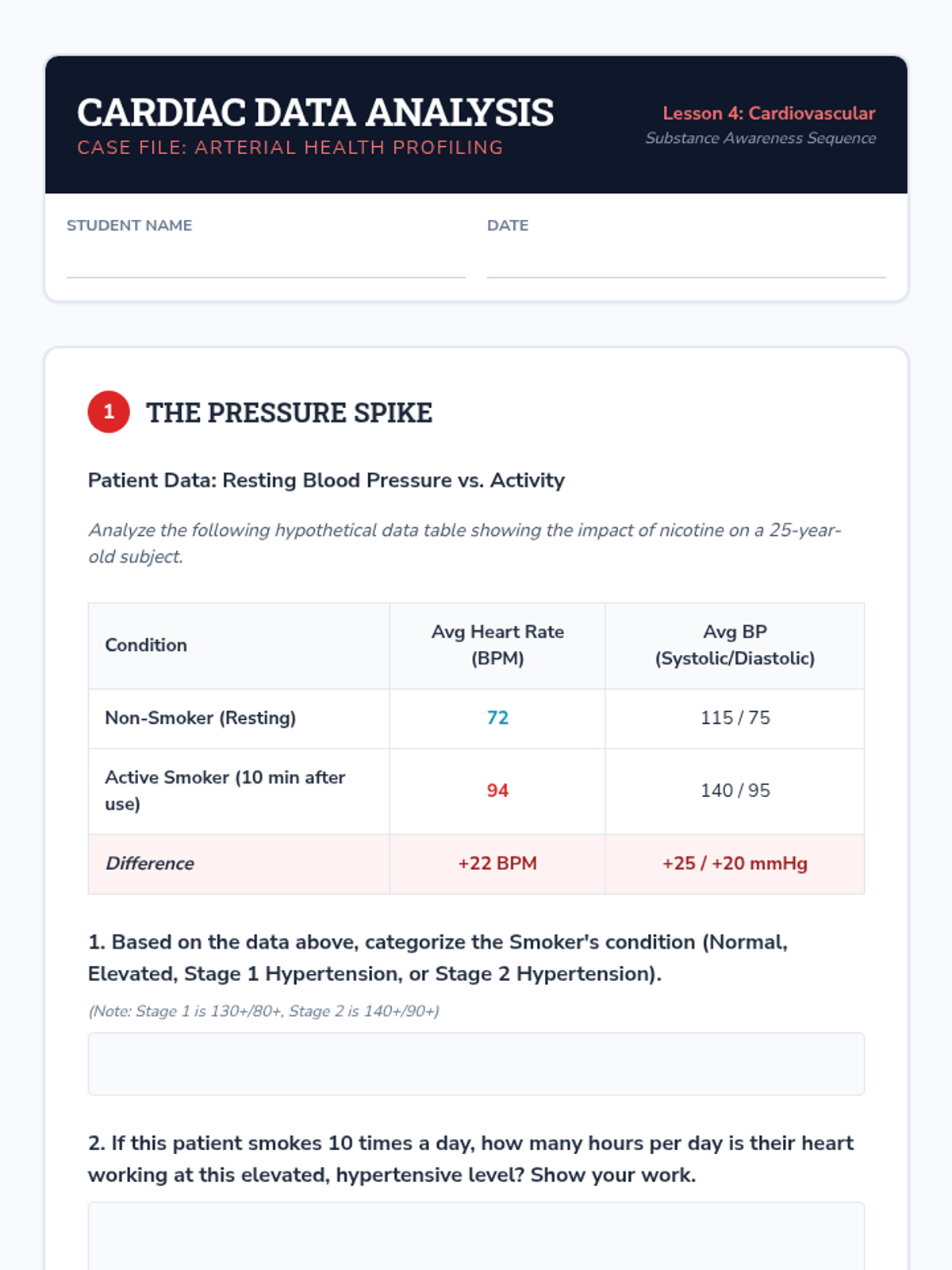Click the blue 72 heart rate value
Viewport: 952px width, 1270px height.
tap(497, 718)
